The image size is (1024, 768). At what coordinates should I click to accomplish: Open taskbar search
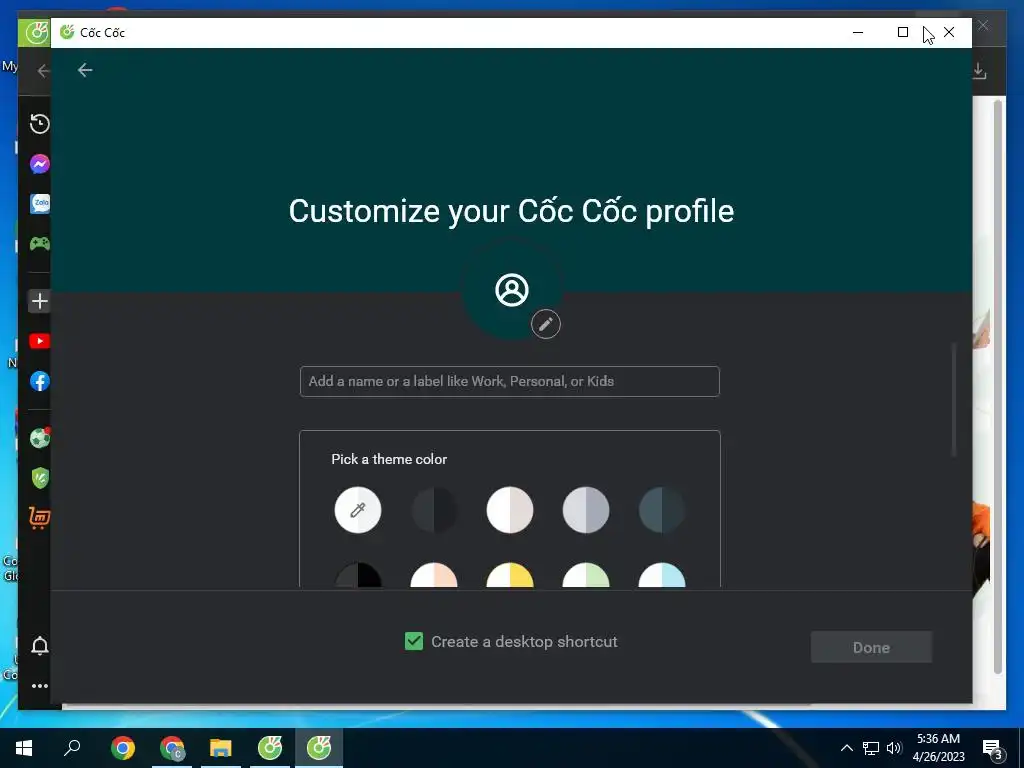(72, 748)
